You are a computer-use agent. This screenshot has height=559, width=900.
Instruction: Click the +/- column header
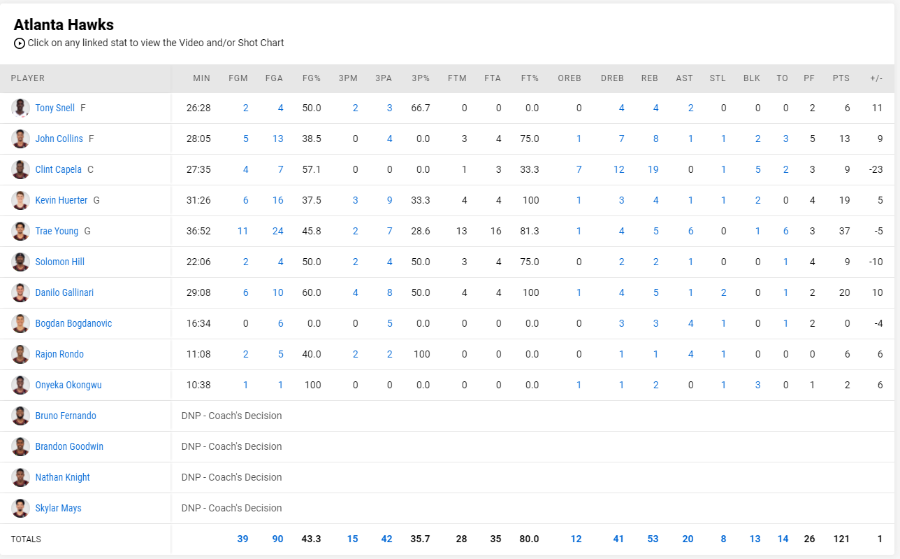[876, 78]
